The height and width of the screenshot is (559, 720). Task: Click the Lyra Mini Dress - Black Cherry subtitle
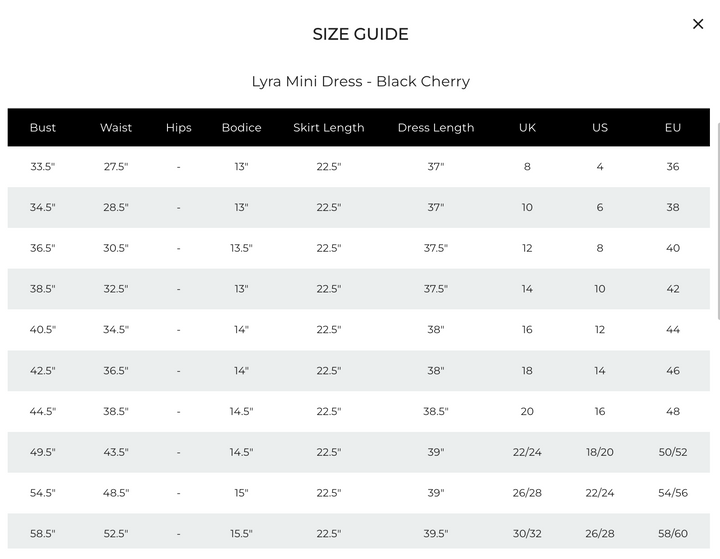tap(360, 81)
